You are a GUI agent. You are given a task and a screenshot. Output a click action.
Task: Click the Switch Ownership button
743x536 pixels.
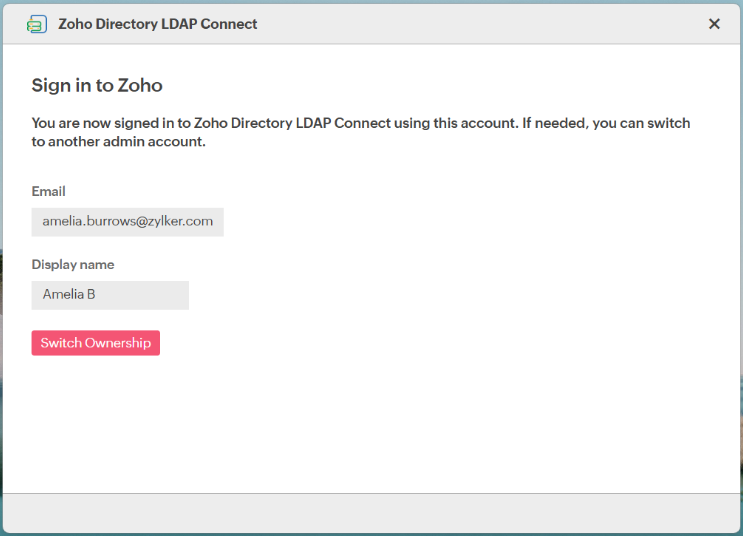click(96, 343)
